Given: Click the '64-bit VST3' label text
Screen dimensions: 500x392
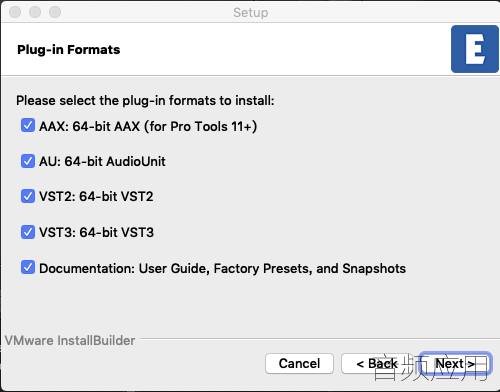Looking at the screenshot, I should tap(117, 232).
